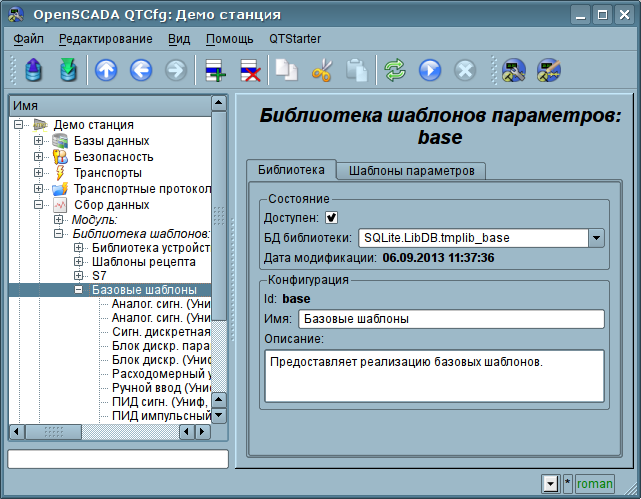Open the status bar dropdown button
The height and width of the screenshot is (499, 641).
[x=551, y=484]
